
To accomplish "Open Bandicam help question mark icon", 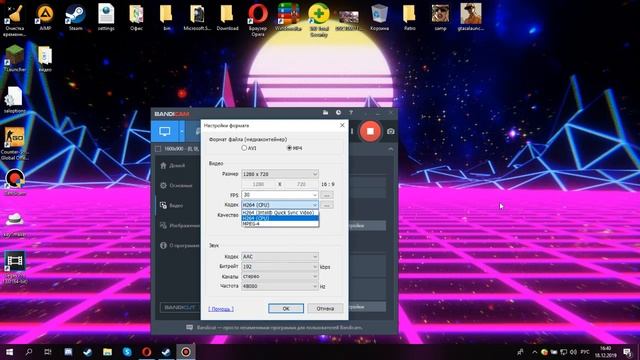I will [x=351, y=113].
